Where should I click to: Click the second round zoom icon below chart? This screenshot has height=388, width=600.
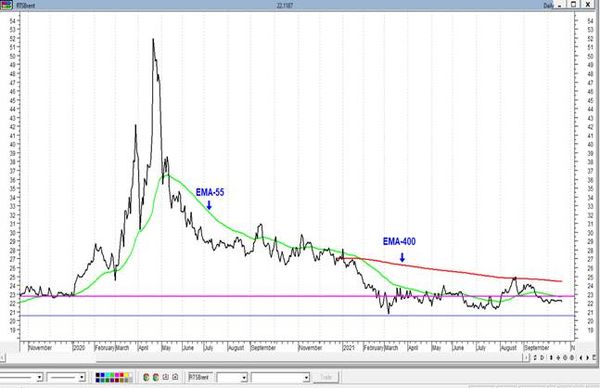pyautogui.click(x=572, y=358)
